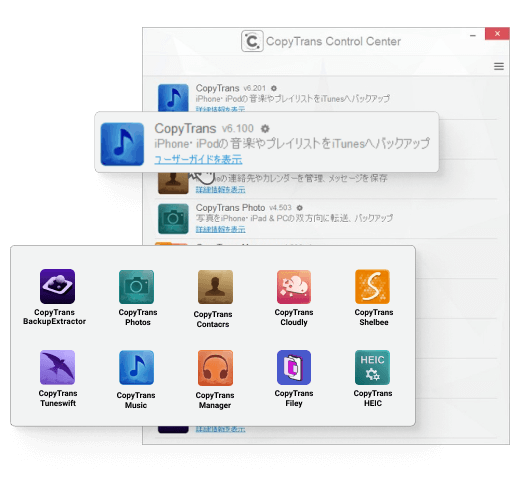The width and height of the screenshot is (510, 477).
Task: Click gear icon beside CopyTrans Photo v4.503
Action: tap(300, 208)
